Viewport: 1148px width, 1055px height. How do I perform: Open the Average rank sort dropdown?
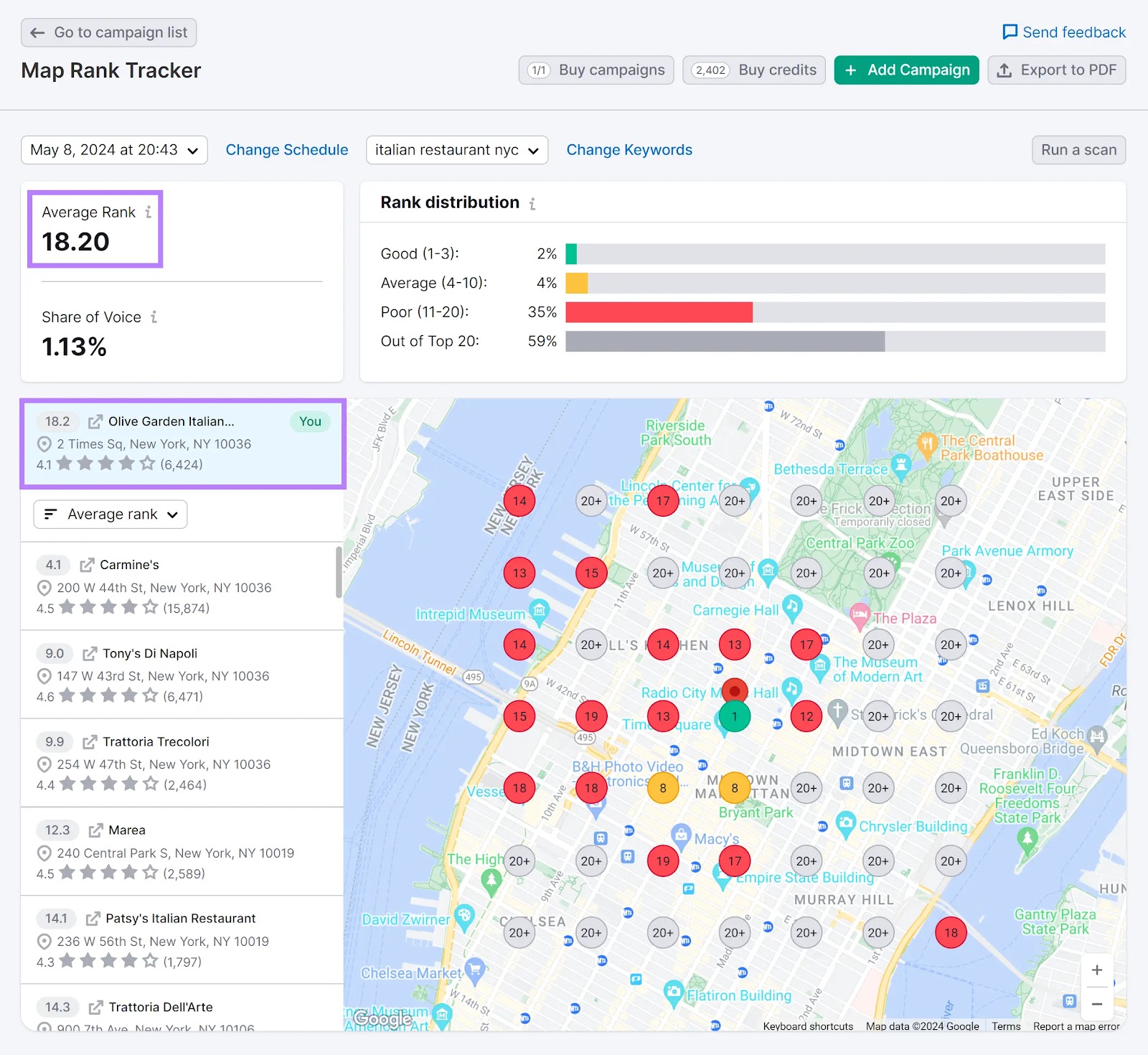pyautogui.click(x=110, y=515)
